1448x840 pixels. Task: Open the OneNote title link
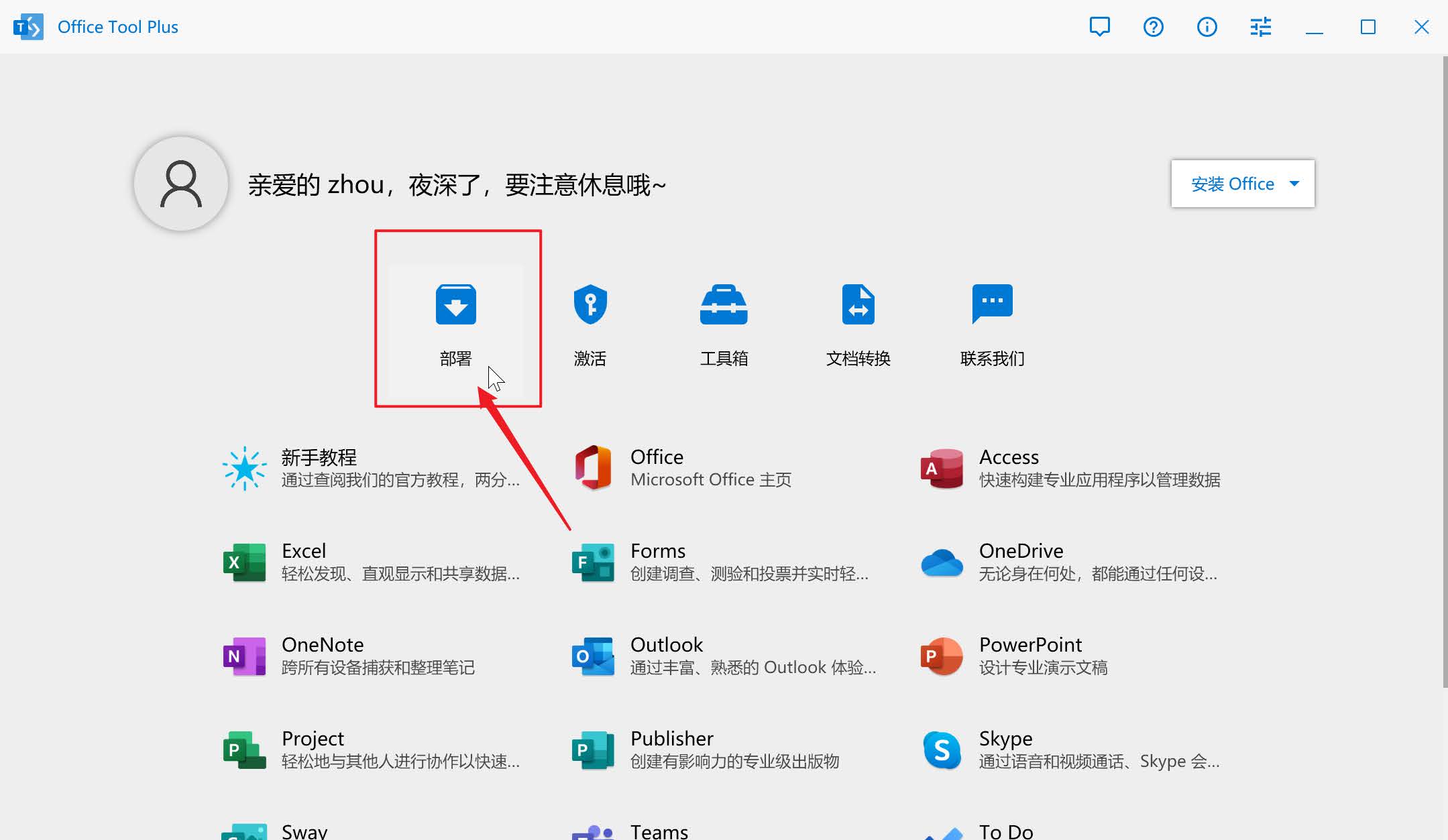tap(323, 645)
